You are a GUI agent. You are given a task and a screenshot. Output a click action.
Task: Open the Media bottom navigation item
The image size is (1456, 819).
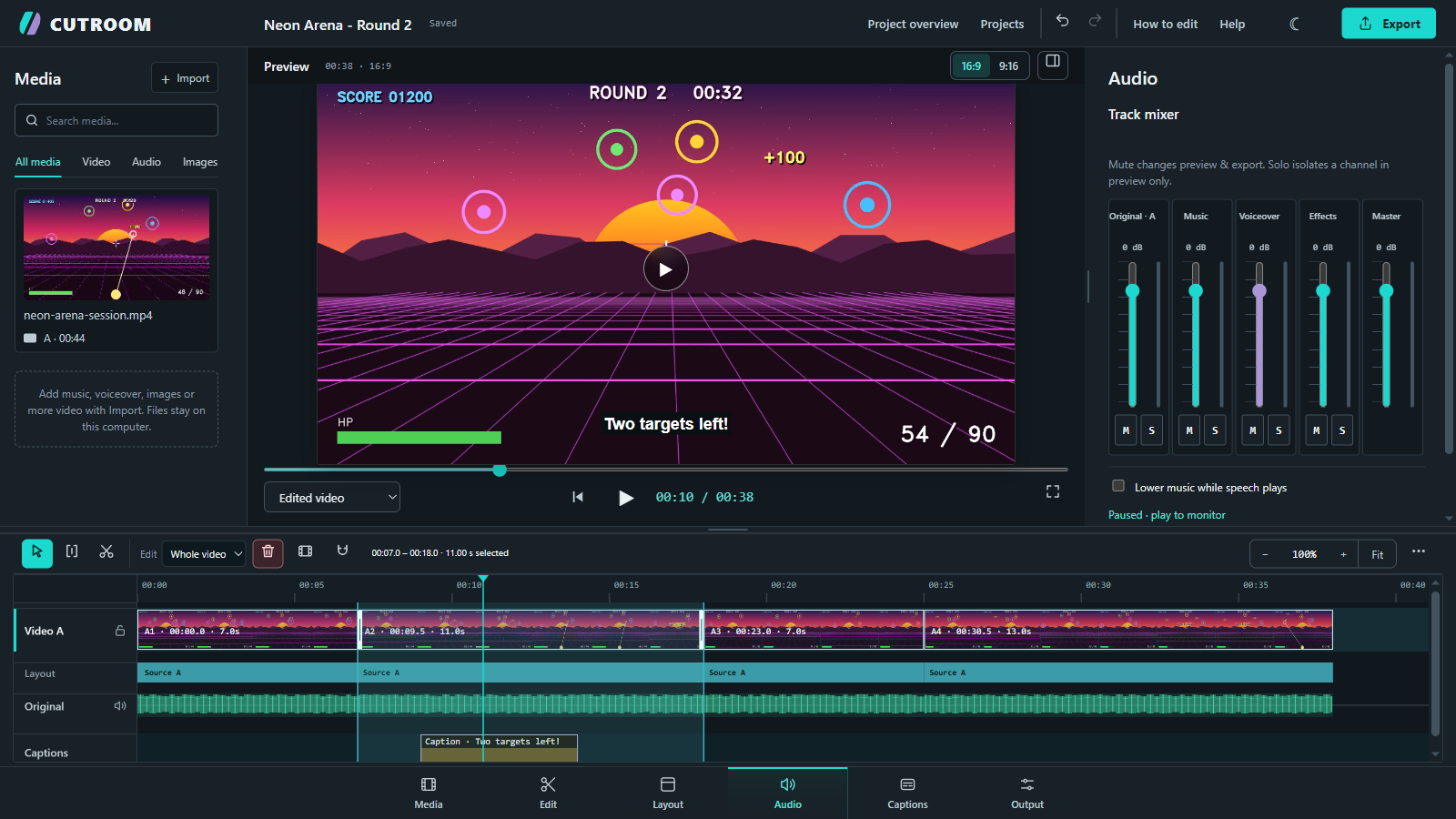pyautogui.click(x=429, y=793)
